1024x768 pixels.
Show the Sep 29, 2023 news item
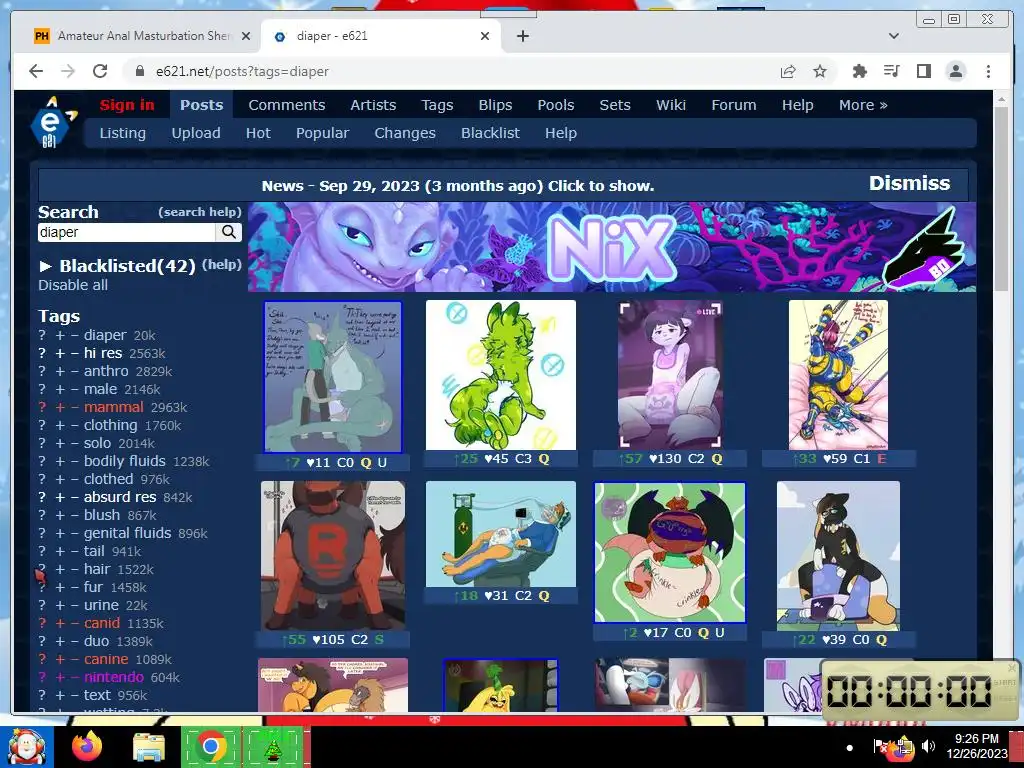pos(458,185)
